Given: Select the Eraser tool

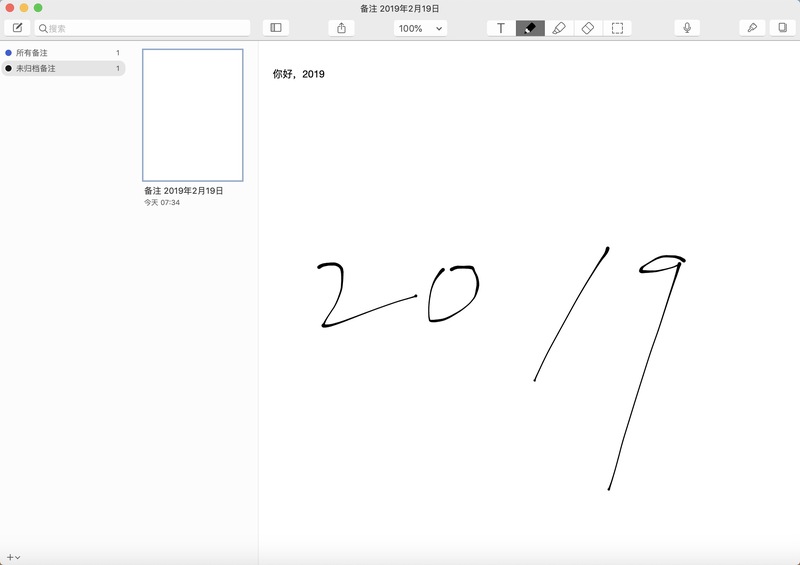Looking at the screenshot, I should pyautogui.click(x=588, y=28).
